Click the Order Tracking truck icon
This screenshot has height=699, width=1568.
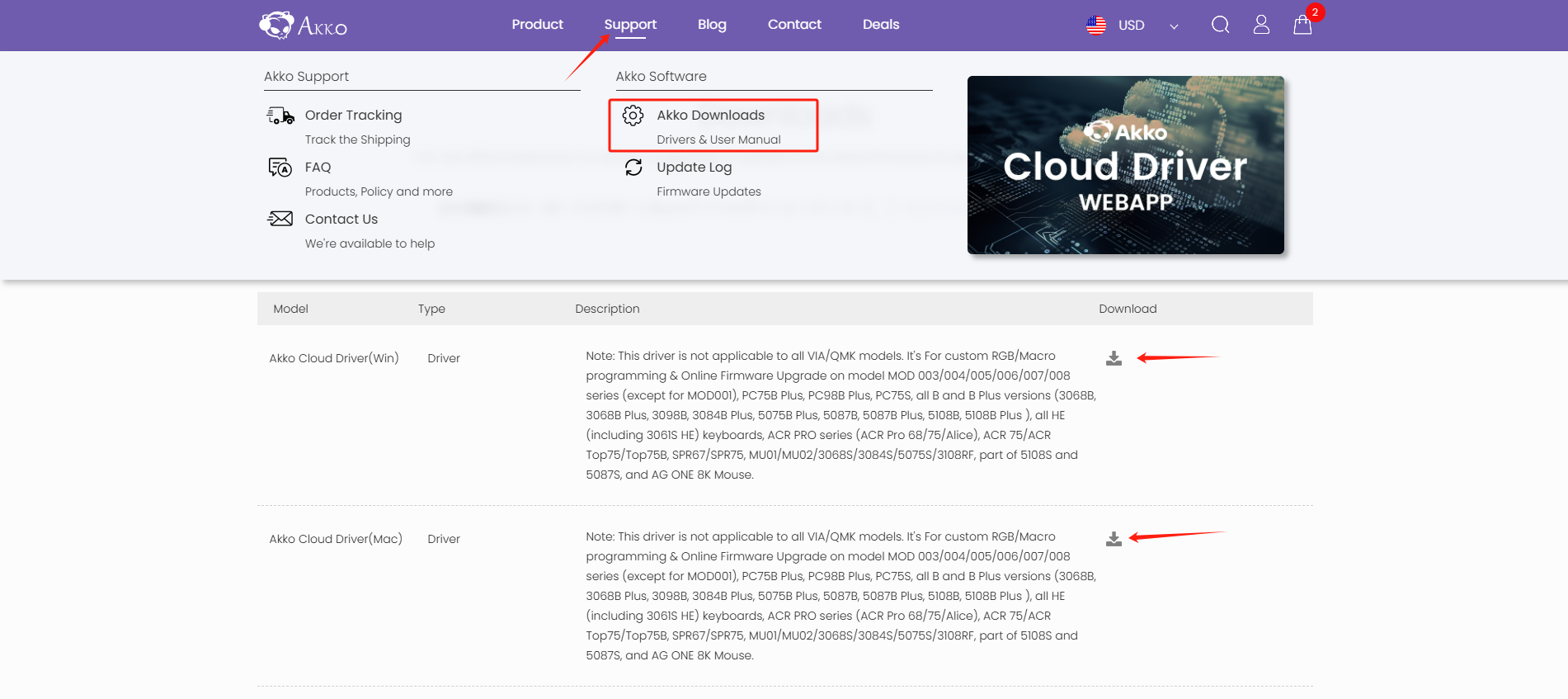click(x=280, y=116)
